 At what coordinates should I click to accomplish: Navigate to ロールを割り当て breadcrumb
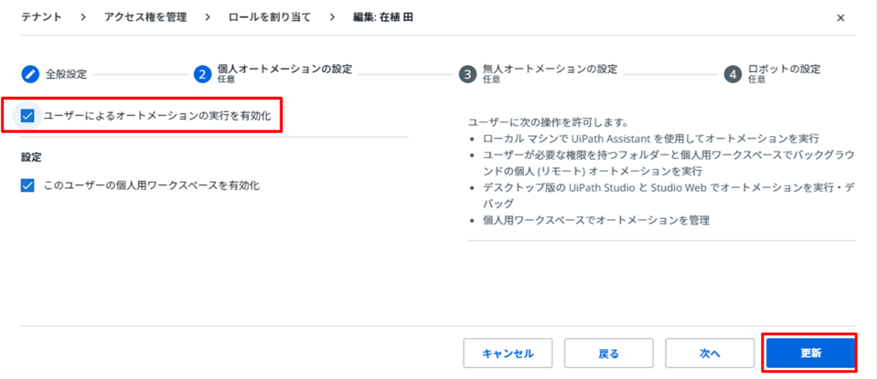(270, 17)
